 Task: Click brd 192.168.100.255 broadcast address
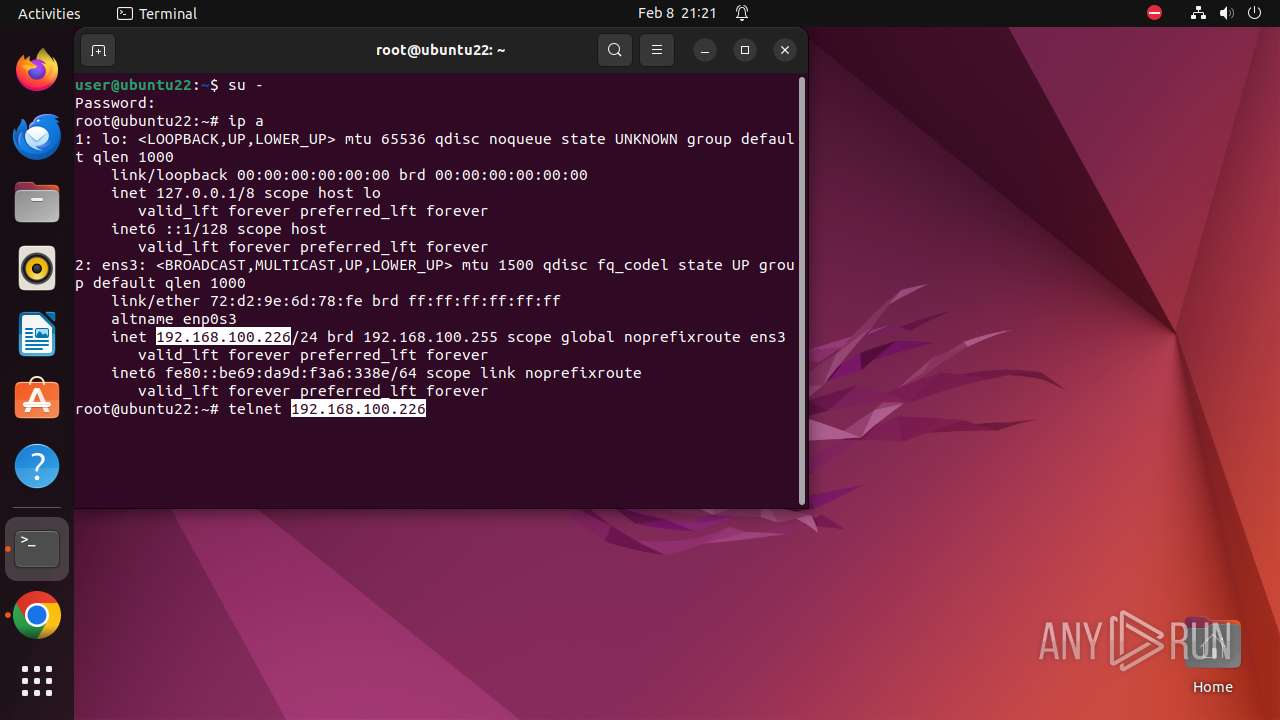412,337
